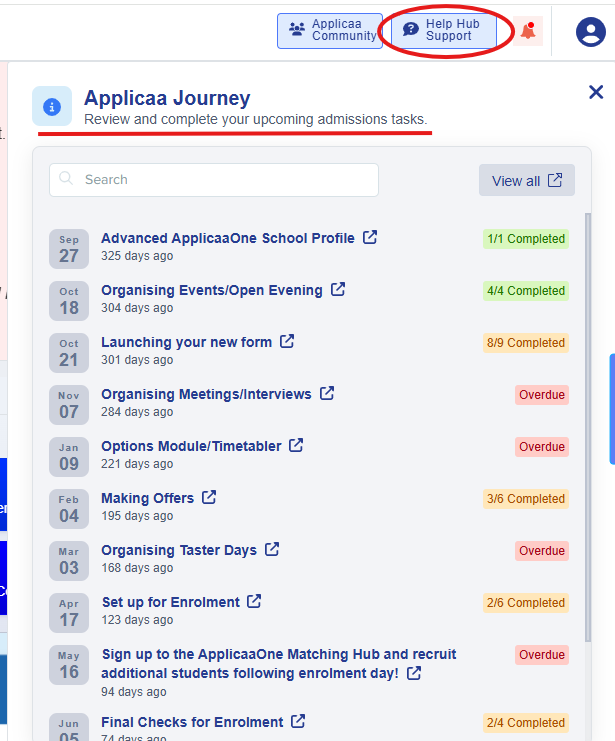Viewport: 615px width, 741px height.
Task: Open Options Module/Timetabler task
Action: click(191, 446)
